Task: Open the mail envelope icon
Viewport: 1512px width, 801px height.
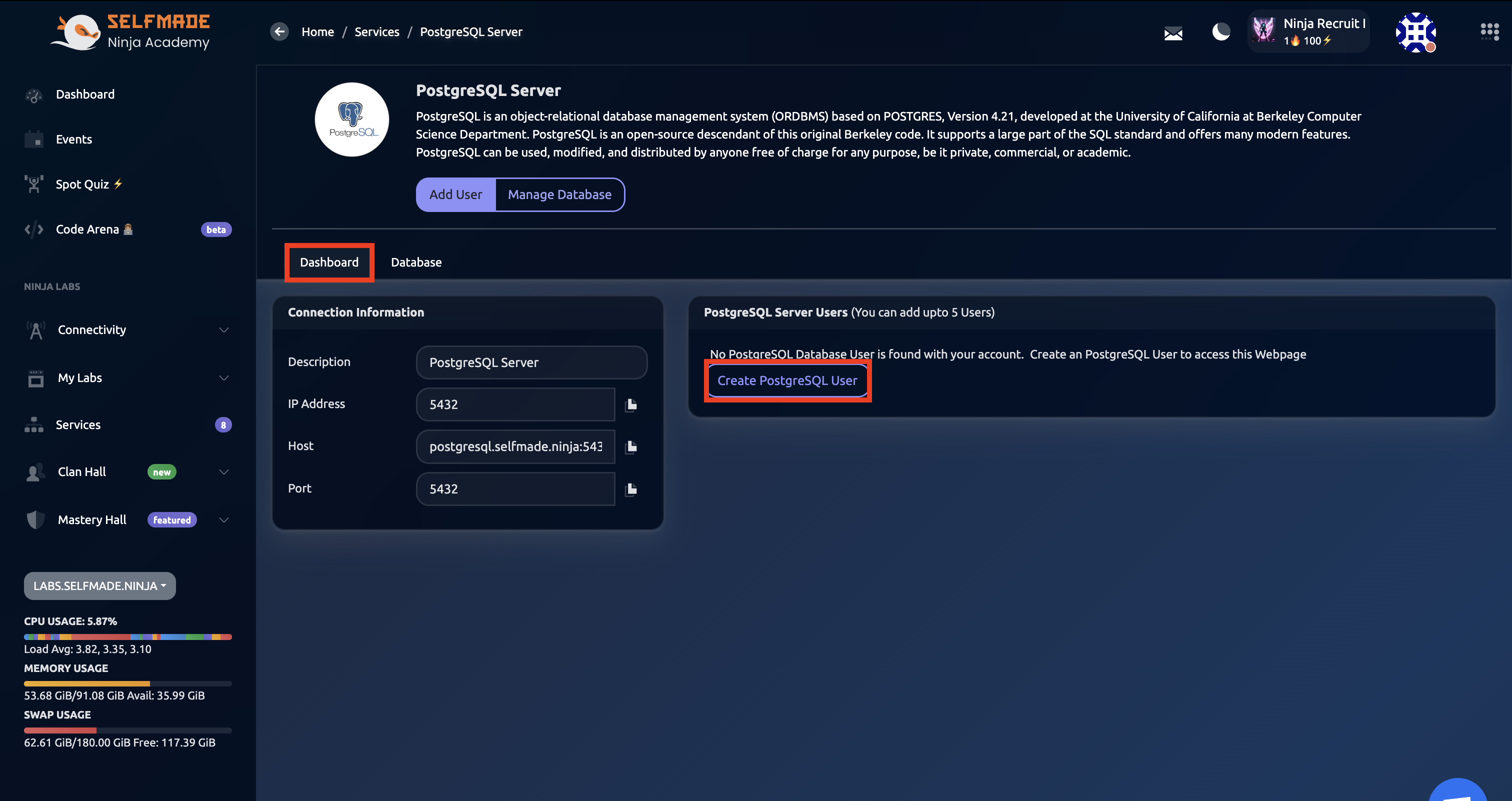Action: tap(1172, 33)
